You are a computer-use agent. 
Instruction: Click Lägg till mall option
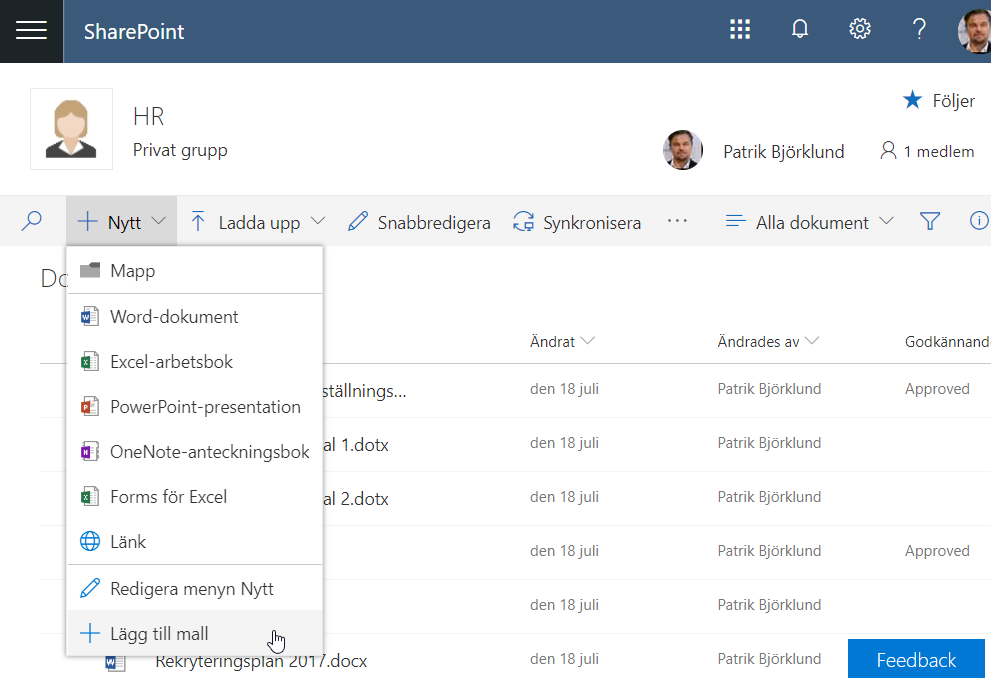click(x=159, y=633)
